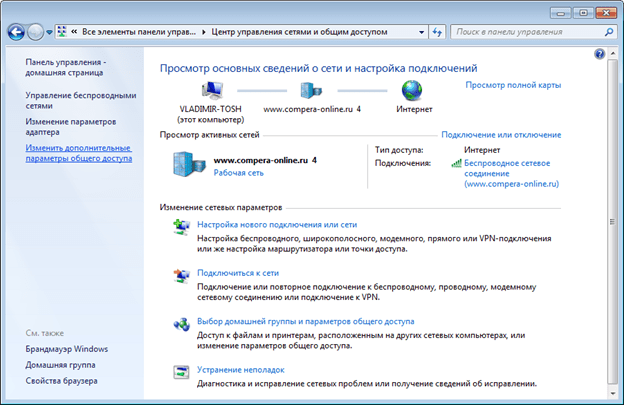624x405 pixels.
Task: Open 'Настройка нового подключения или сети'
Action: [x=277, y=224]
